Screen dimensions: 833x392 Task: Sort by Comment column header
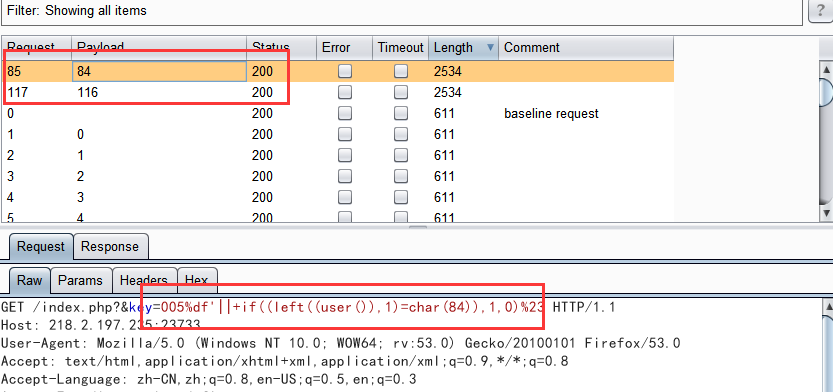click(586, 48)
